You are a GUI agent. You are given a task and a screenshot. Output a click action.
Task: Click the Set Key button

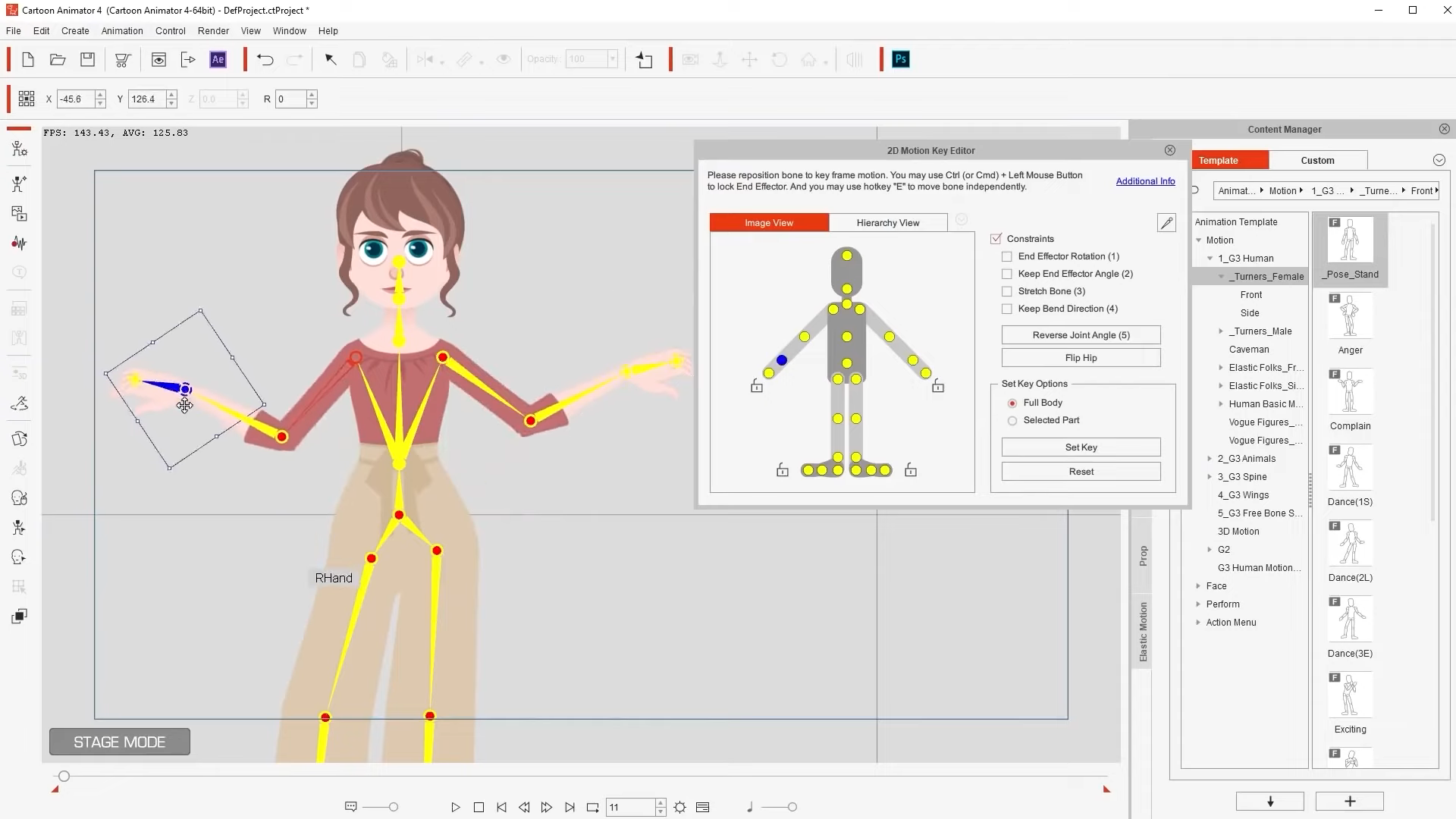(1081, 447)
